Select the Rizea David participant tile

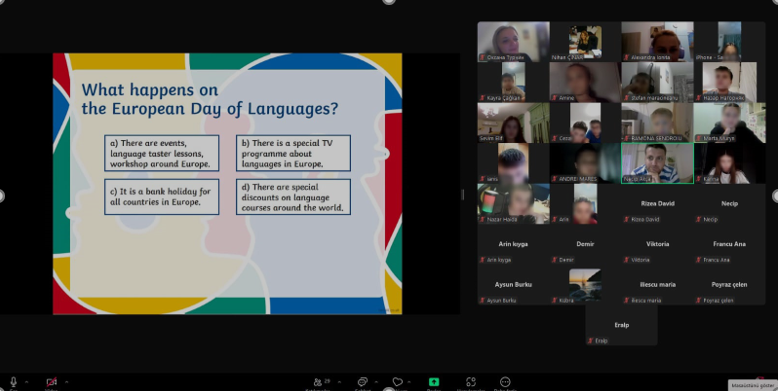coord(657,204)
